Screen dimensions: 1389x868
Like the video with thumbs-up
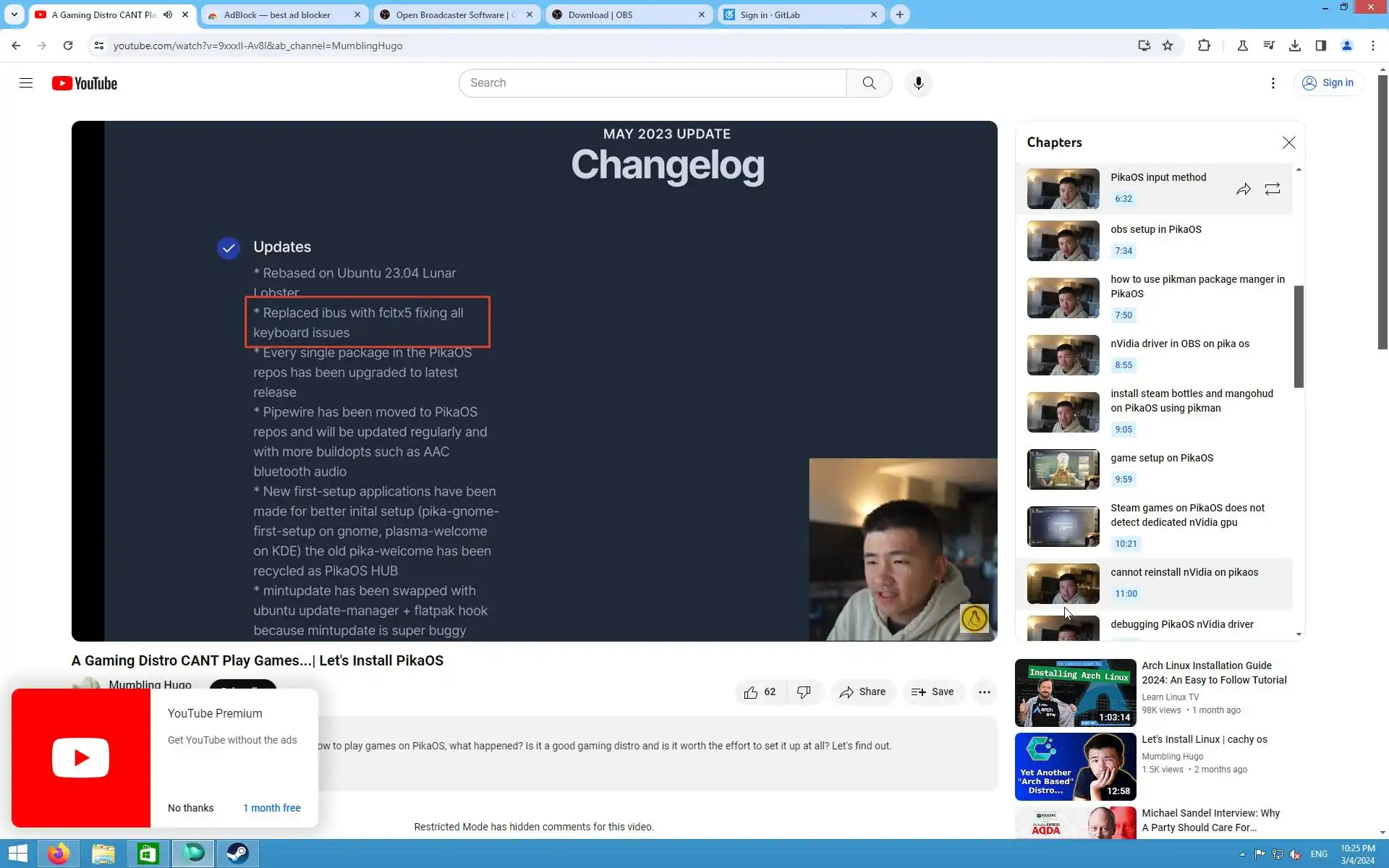pos(751,692)
